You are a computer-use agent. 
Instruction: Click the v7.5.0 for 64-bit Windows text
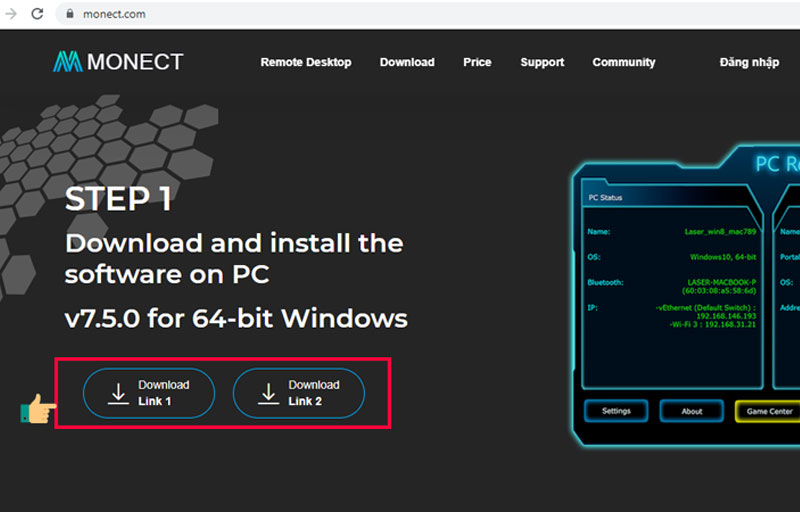[236, 319]
